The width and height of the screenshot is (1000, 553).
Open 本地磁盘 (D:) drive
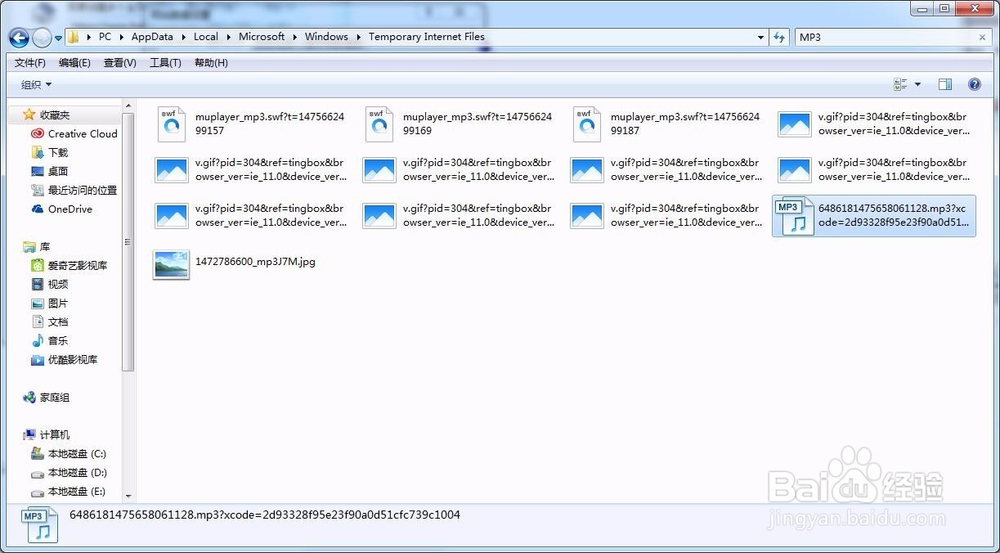[69, 473]
